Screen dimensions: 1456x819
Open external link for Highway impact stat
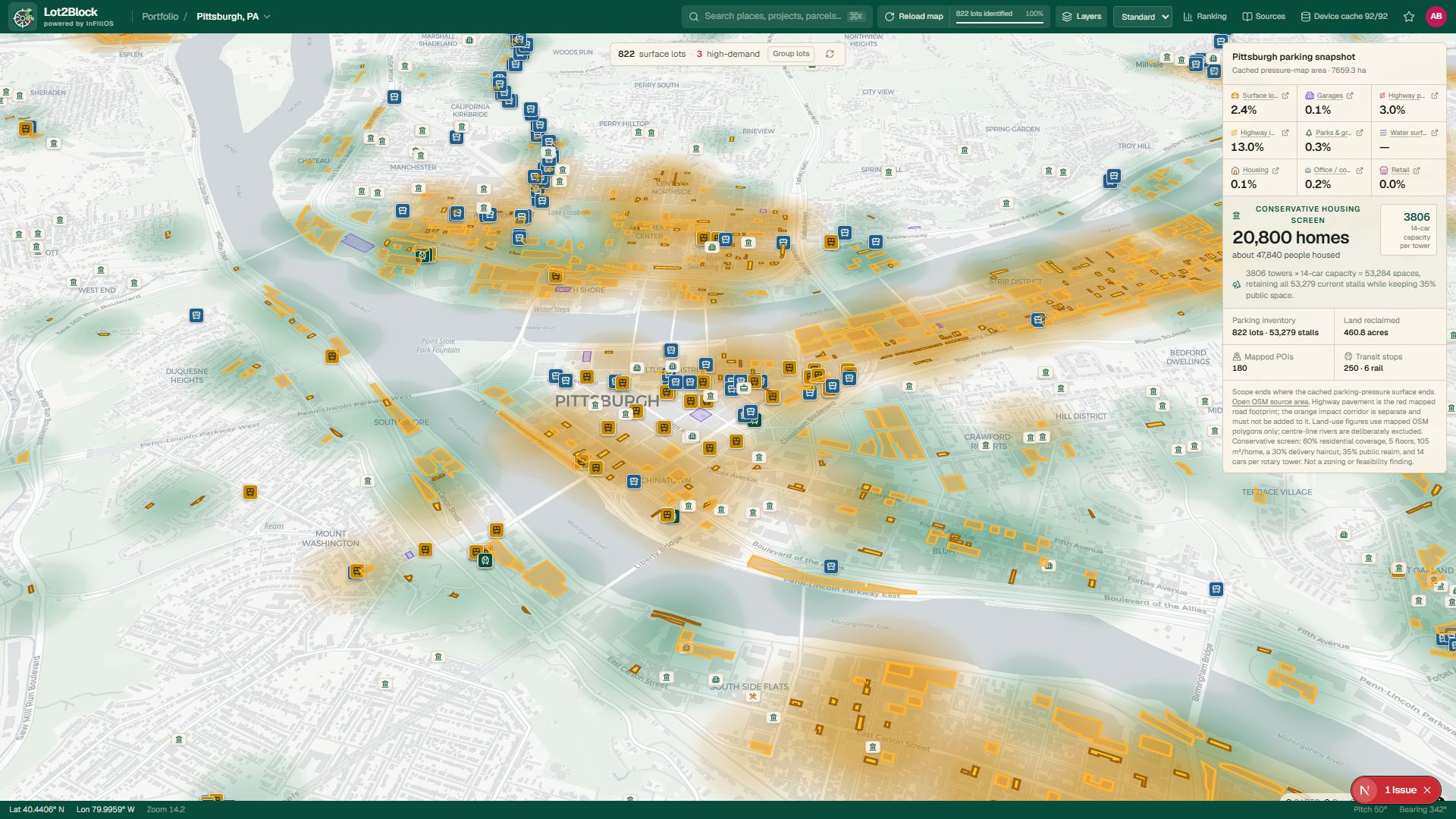tap(1285, 133)
